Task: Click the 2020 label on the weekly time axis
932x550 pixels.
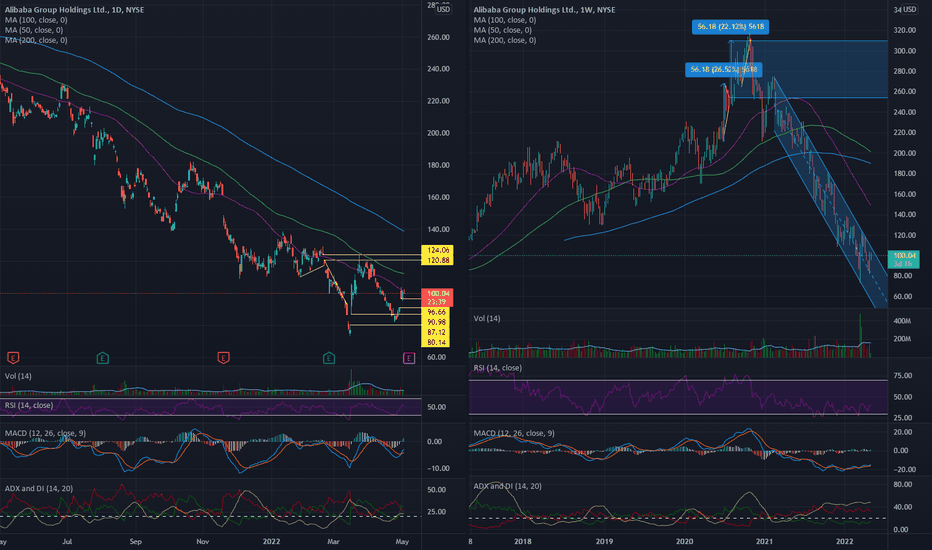Action: (x=684, y=542)
